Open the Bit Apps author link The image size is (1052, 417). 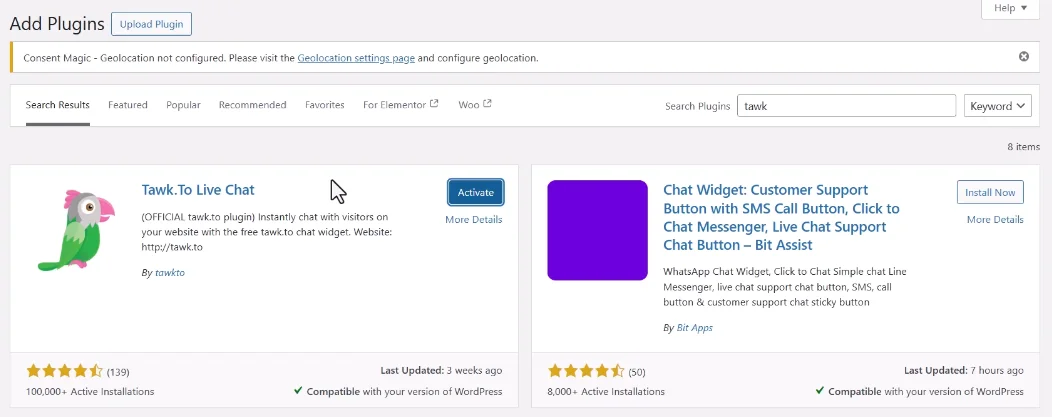pos(694,328)
